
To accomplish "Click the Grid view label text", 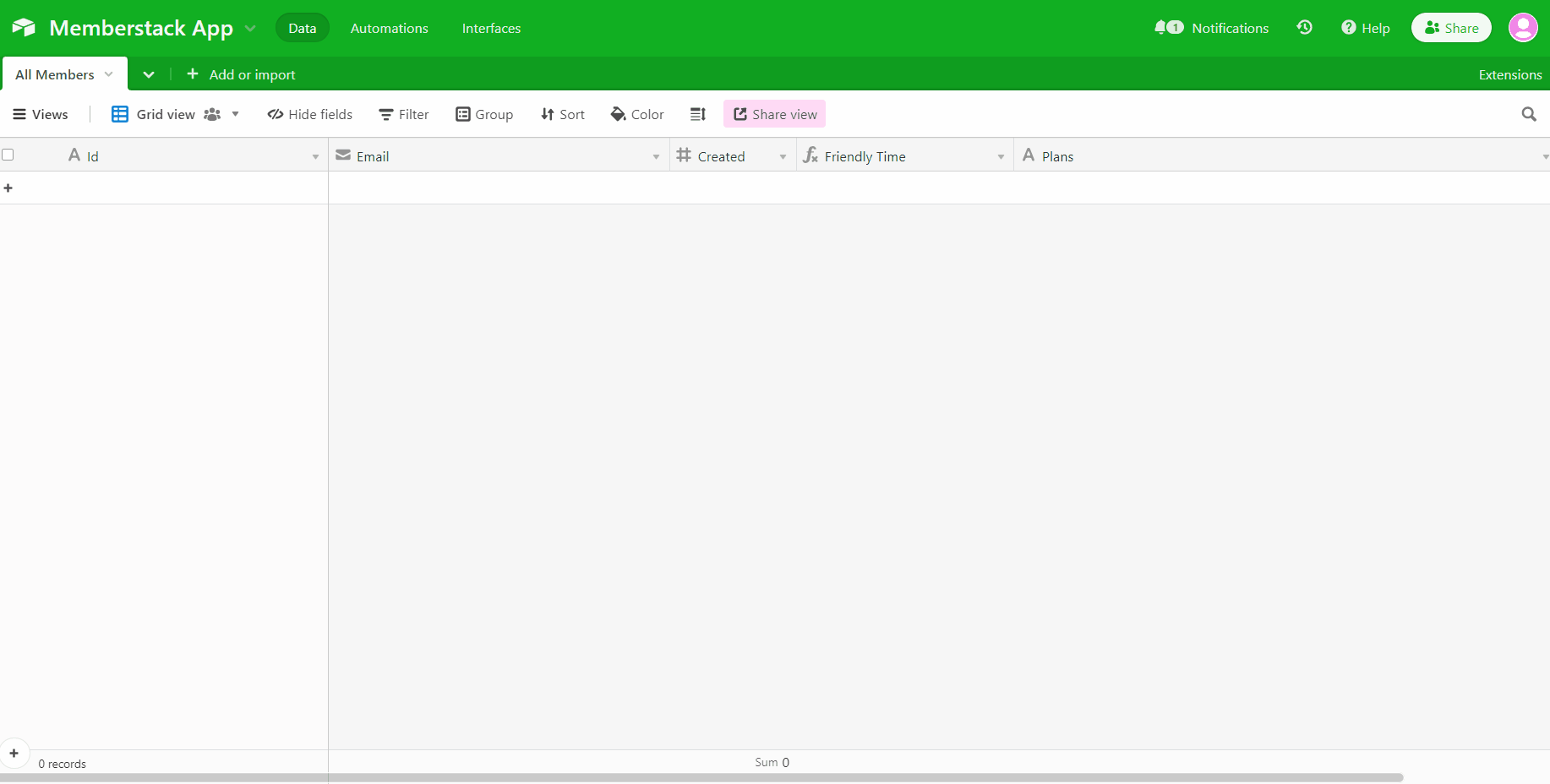I will pos(166,114).
